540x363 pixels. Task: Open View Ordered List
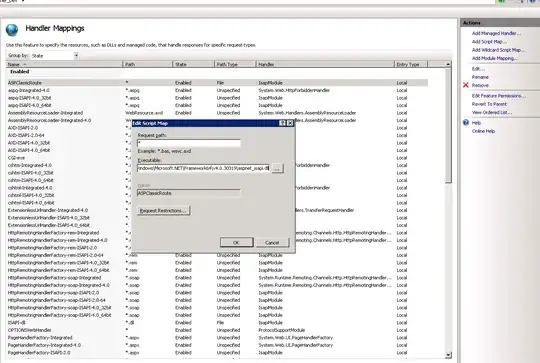tap(492, 112)
